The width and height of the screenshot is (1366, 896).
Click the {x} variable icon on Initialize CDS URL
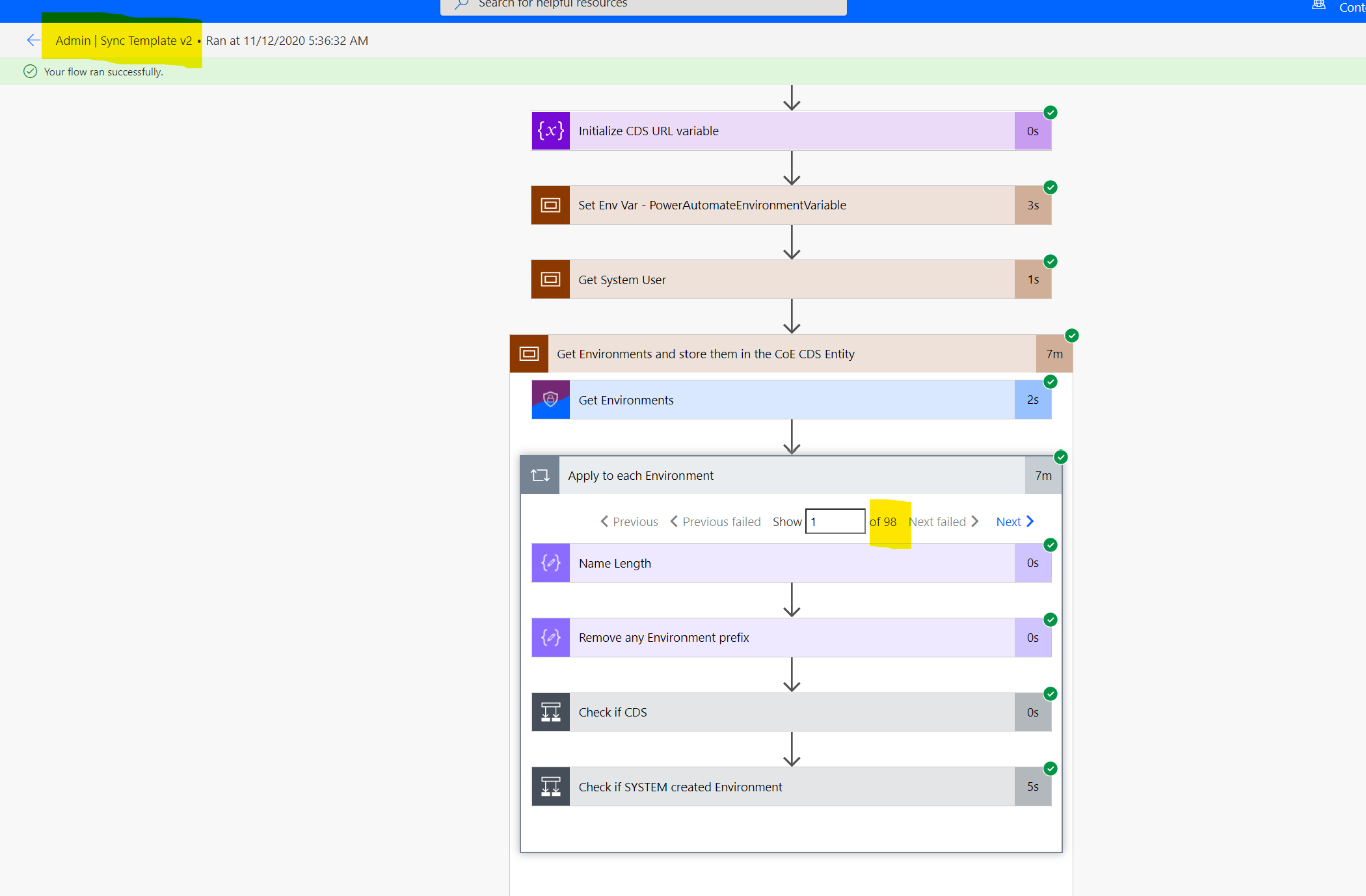[x=550, y=130]
